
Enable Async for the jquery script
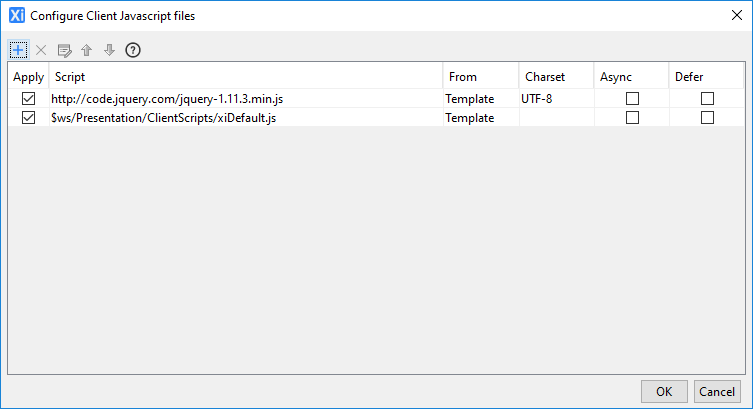coord(632,99)
